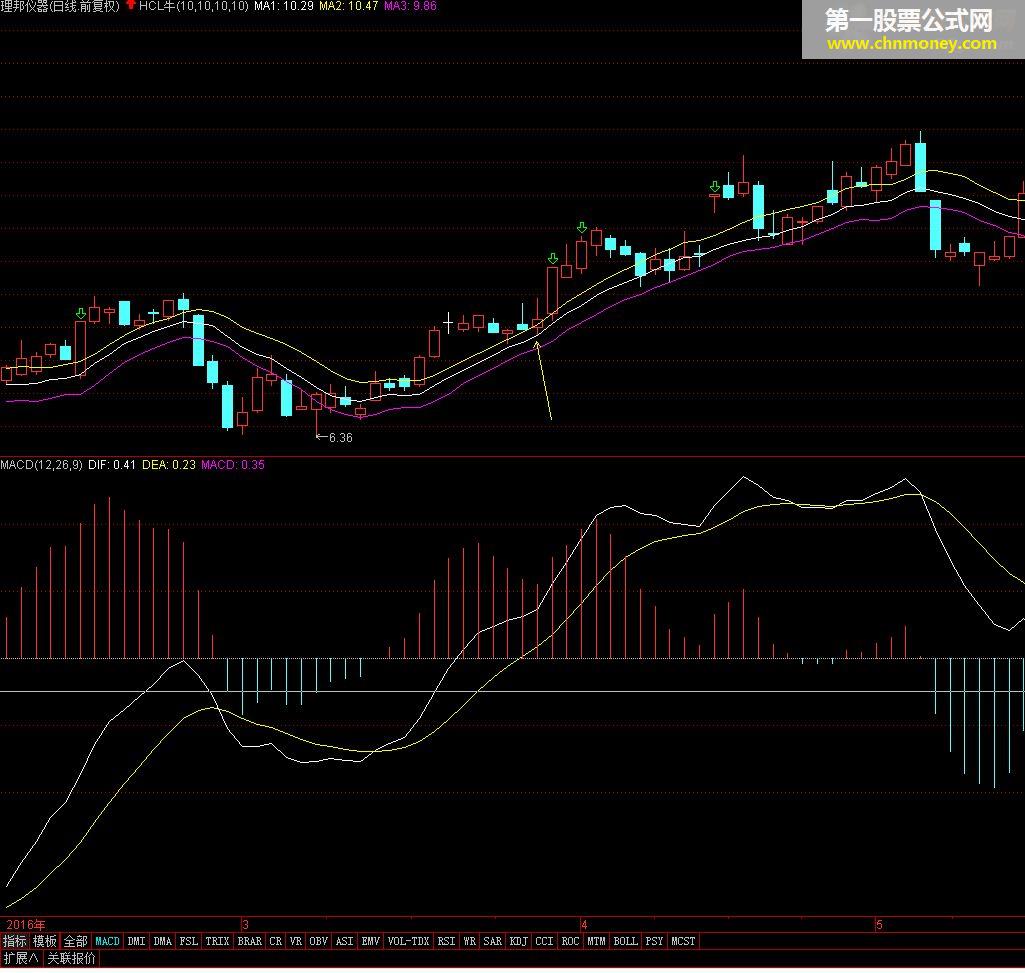1025x973 pixels.
Task: Select the 全部 tab
Action: pos(76,941)
